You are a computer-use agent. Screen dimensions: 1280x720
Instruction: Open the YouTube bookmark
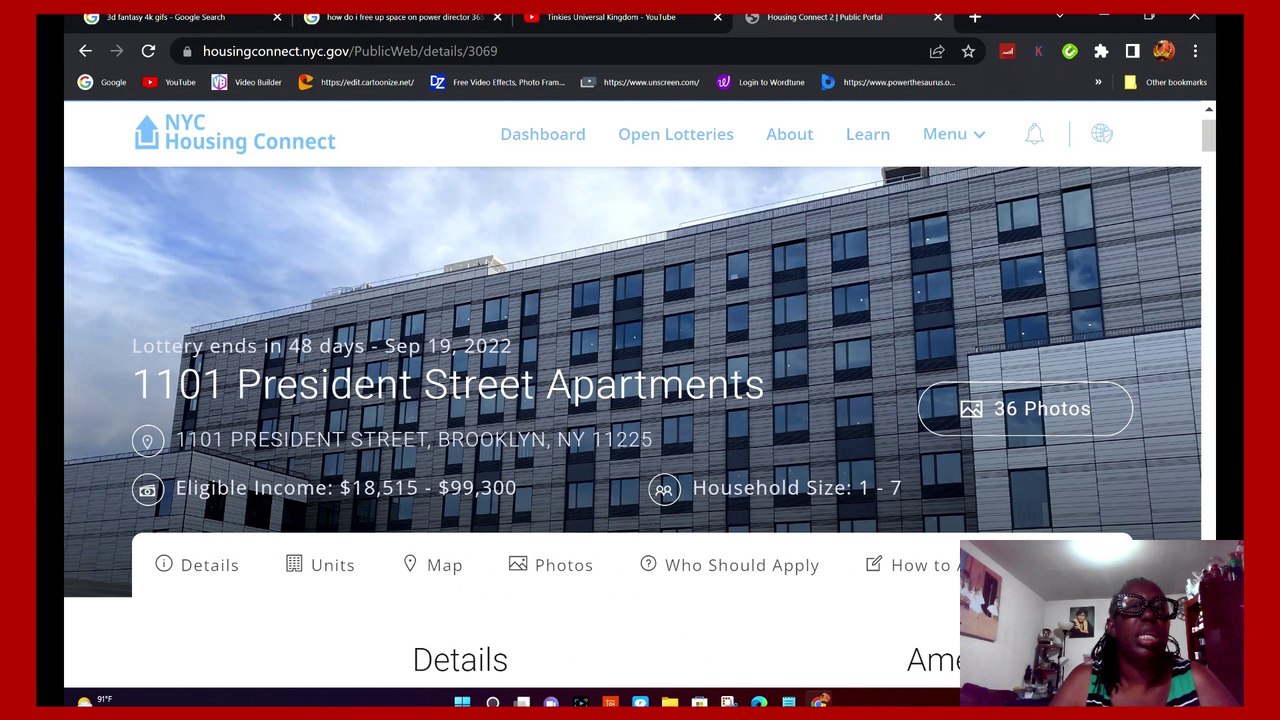pyautogui.click(x=169, y=82)
